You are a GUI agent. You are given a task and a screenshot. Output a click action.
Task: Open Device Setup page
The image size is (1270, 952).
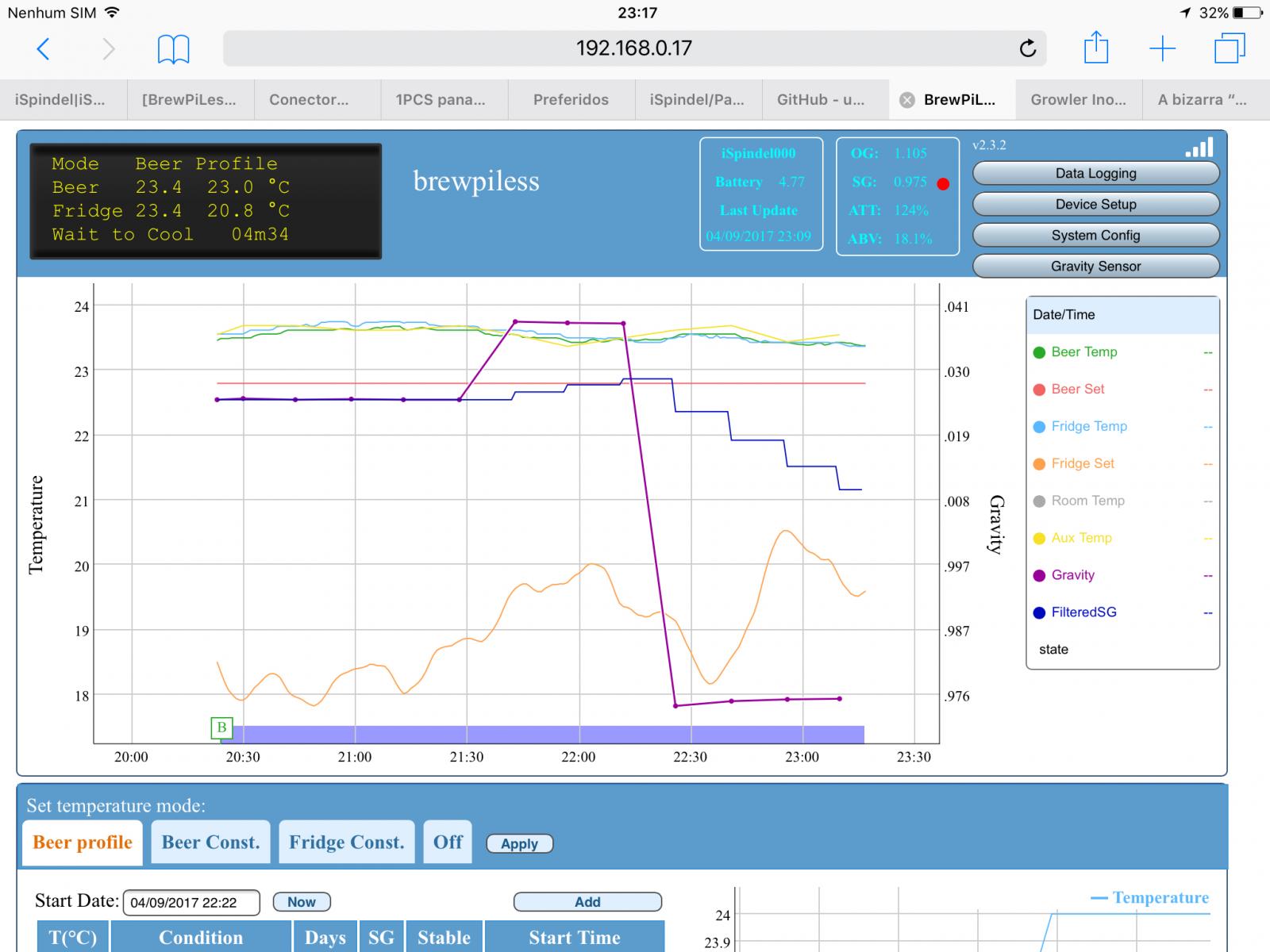tap(1095, 205)
